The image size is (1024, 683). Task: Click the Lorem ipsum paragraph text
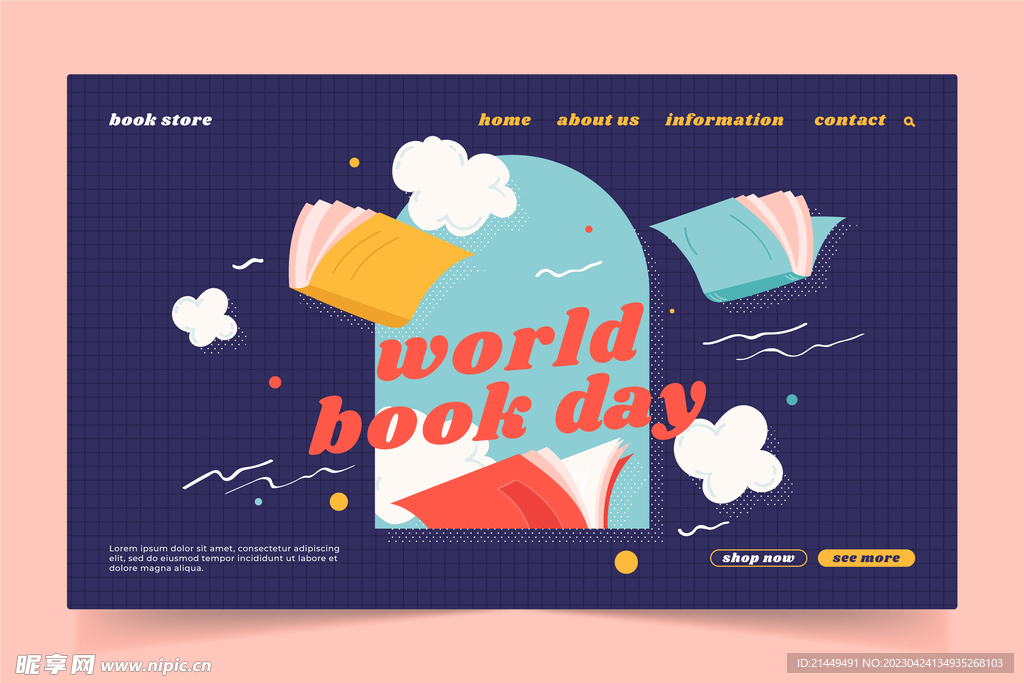click(224, 558)
